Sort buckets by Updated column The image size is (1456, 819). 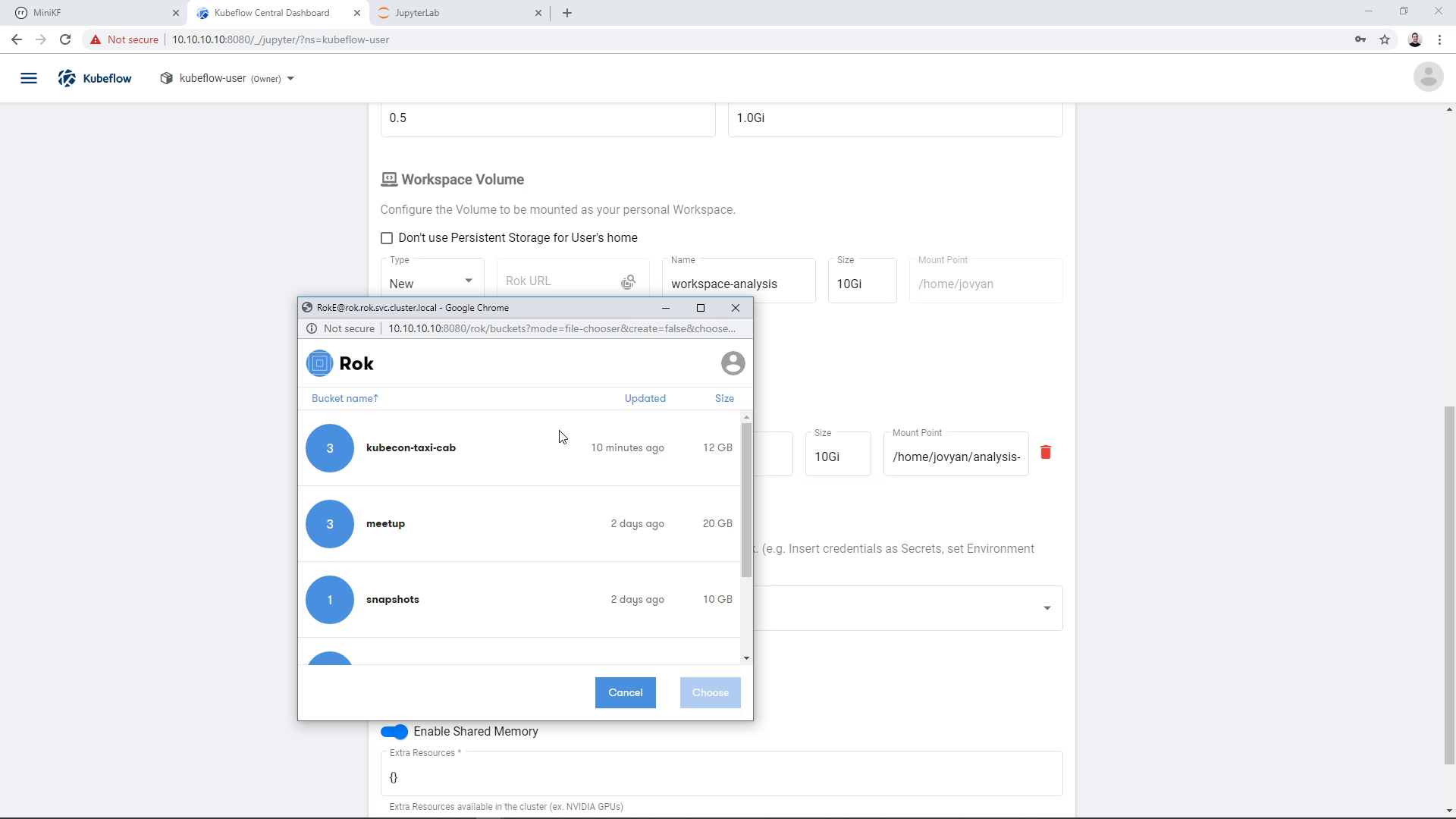tap(645, 398)
